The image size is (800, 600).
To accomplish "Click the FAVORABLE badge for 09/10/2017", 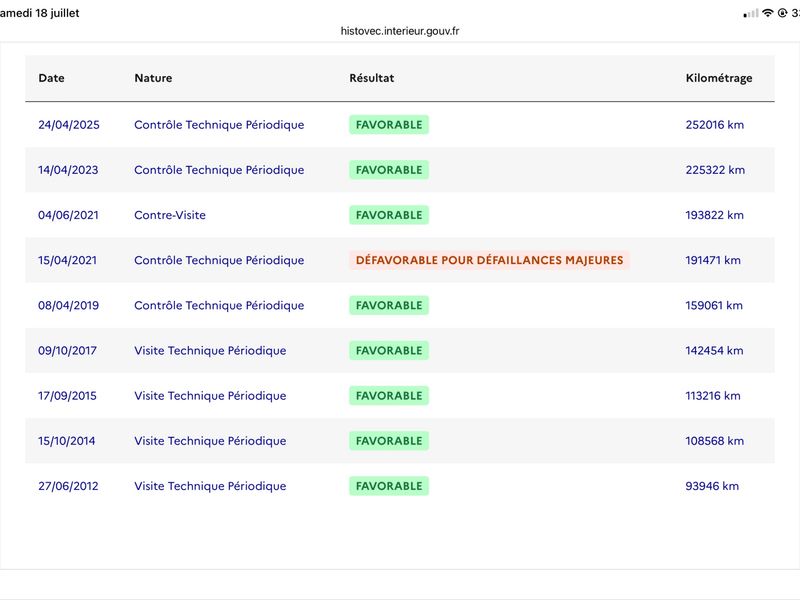I will tap(389, 351).
